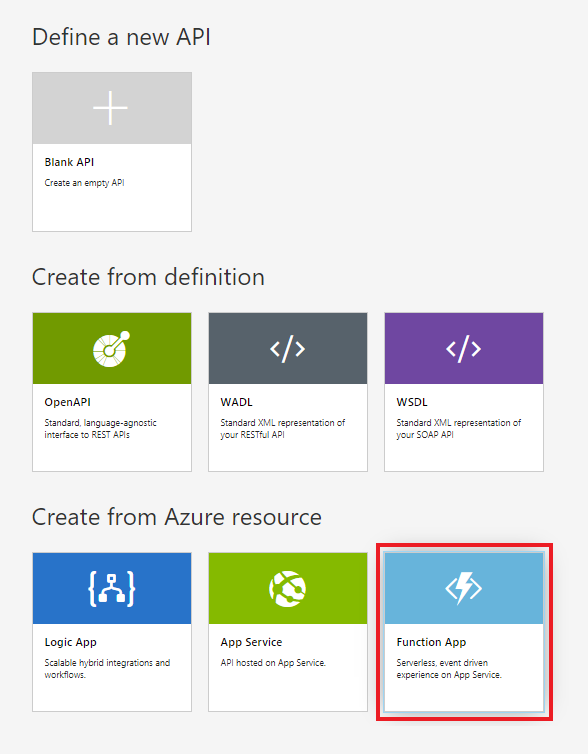Screen dimensions: 588x754
Task: Click the Function App lightning bolt icon
Action: pos(463,588)
